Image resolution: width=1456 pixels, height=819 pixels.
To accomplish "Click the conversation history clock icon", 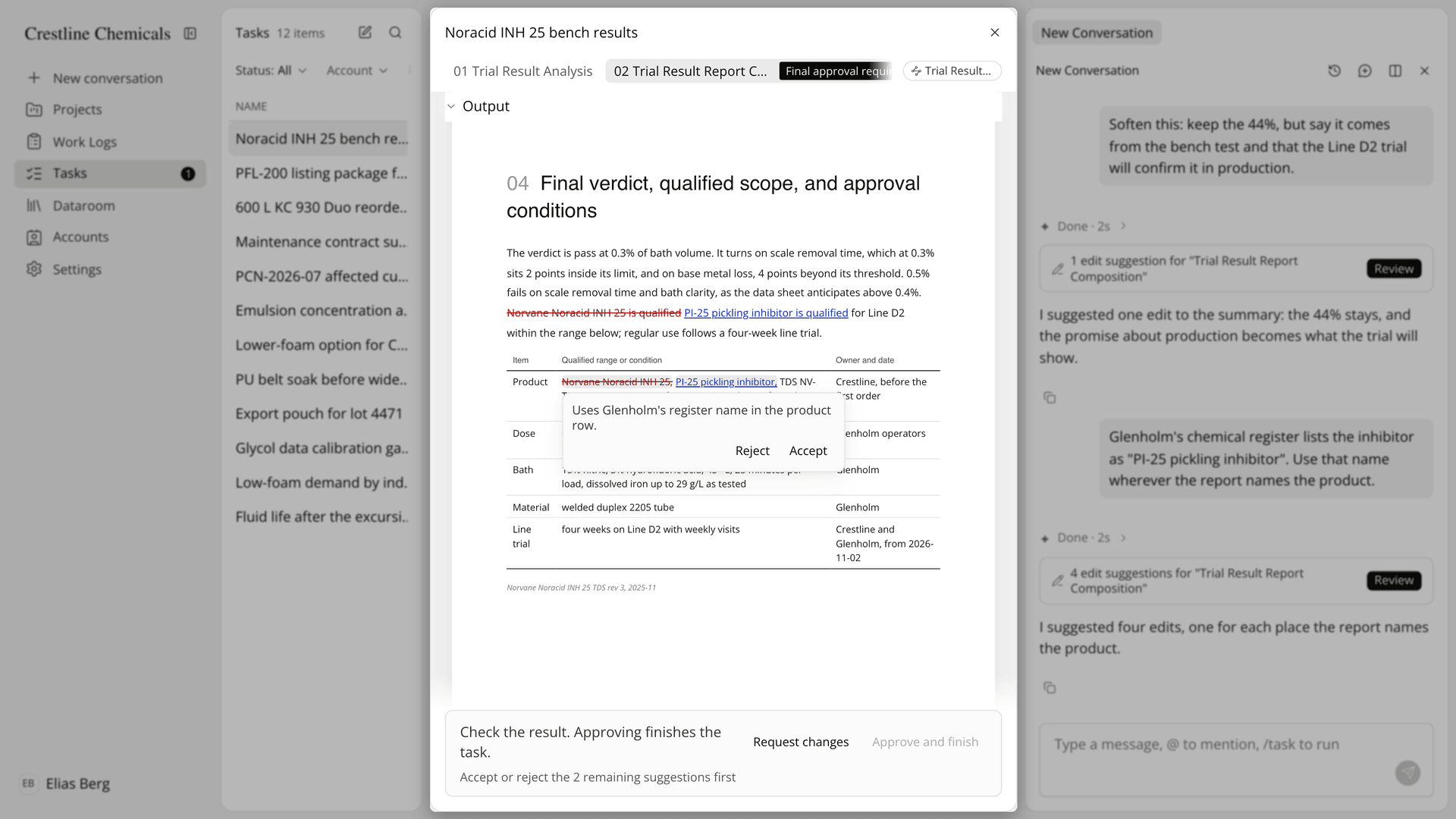I will (1335, 71).
